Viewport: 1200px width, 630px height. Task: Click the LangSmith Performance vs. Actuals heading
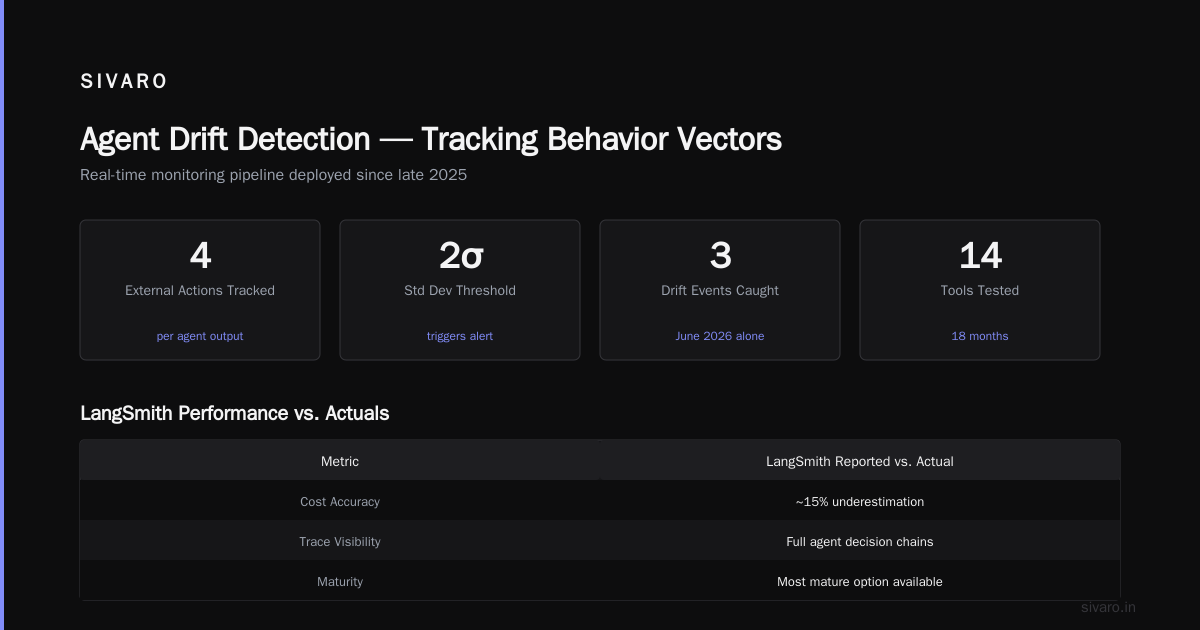[235, 413]
